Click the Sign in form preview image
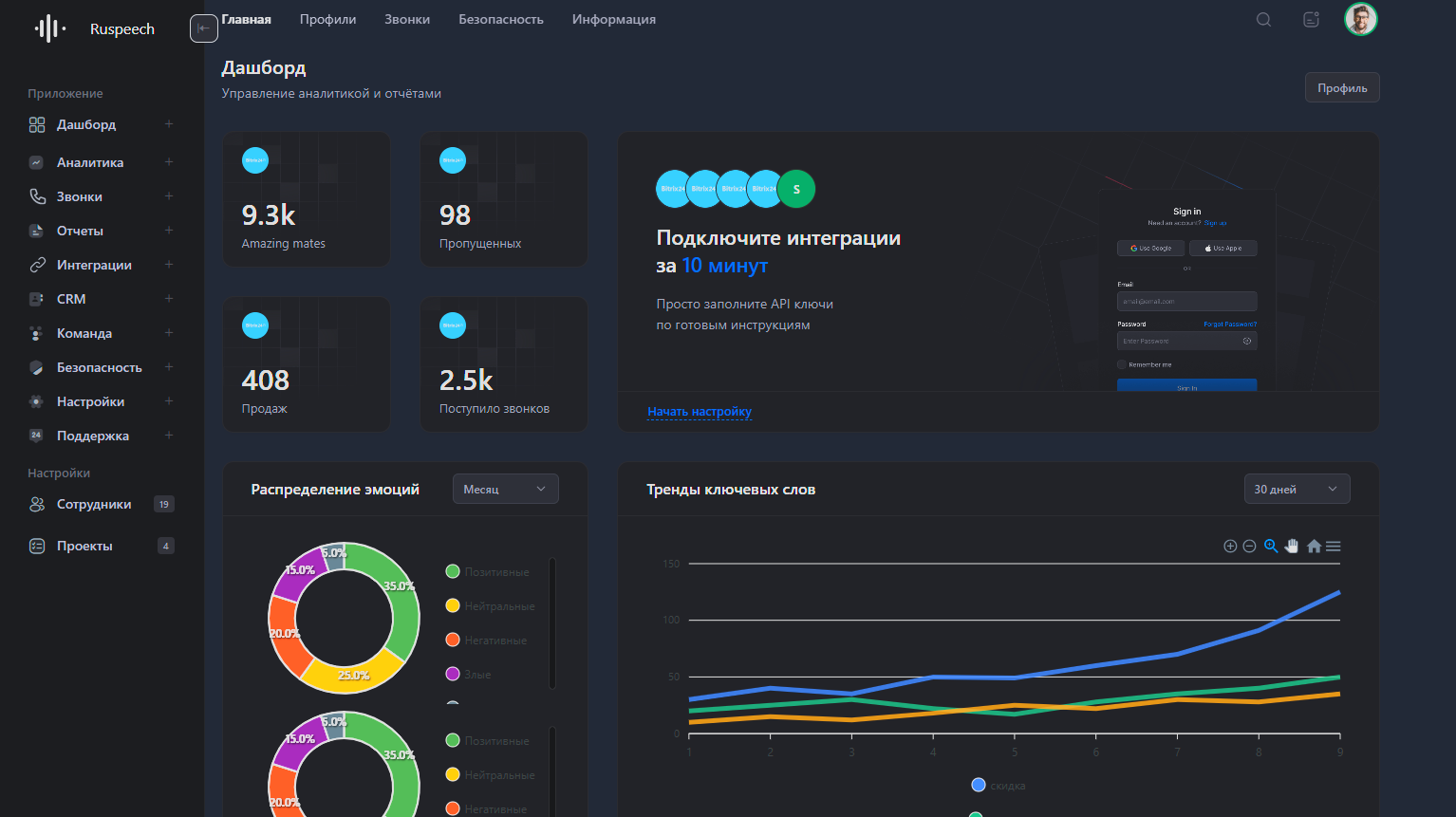 (1186, 289)
